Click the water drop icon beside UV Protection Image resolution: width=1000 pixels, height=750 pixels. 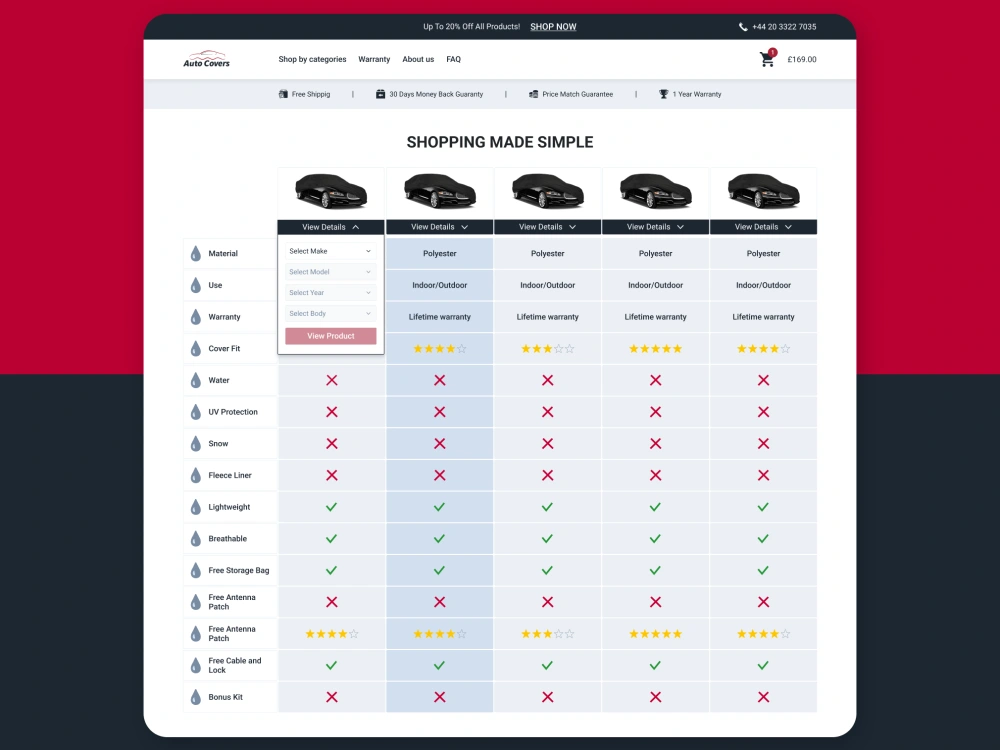click(x=194, y=411)
